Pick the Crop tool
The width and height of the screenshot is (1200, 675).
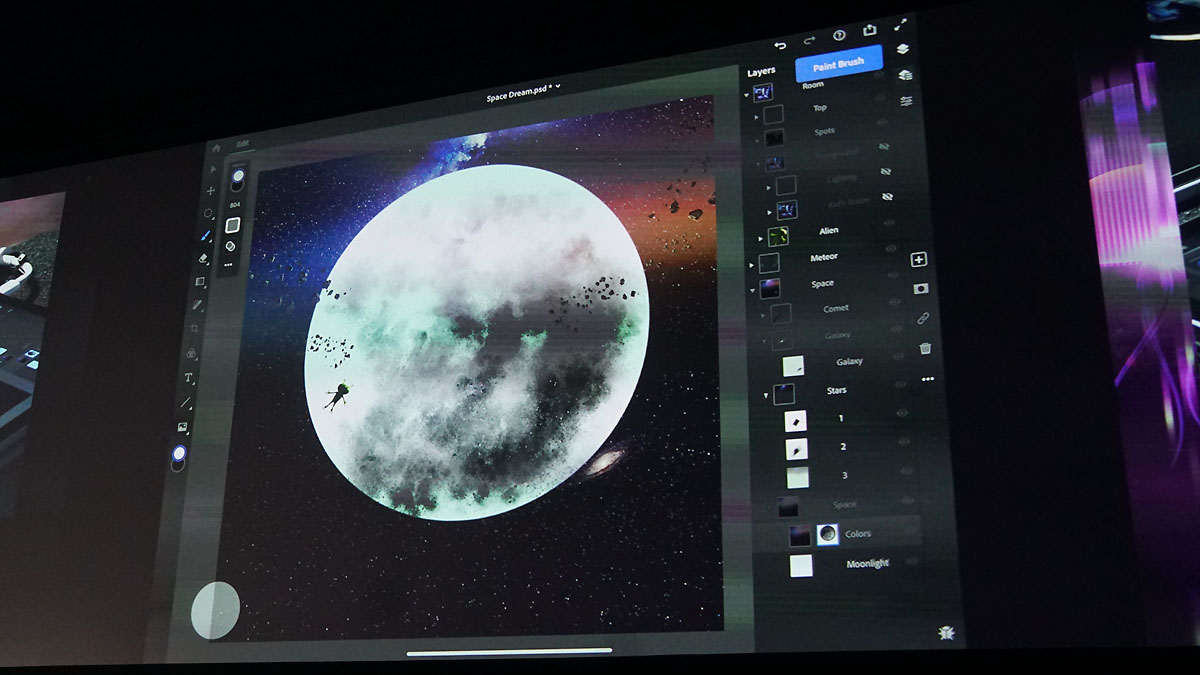(195, 328)
